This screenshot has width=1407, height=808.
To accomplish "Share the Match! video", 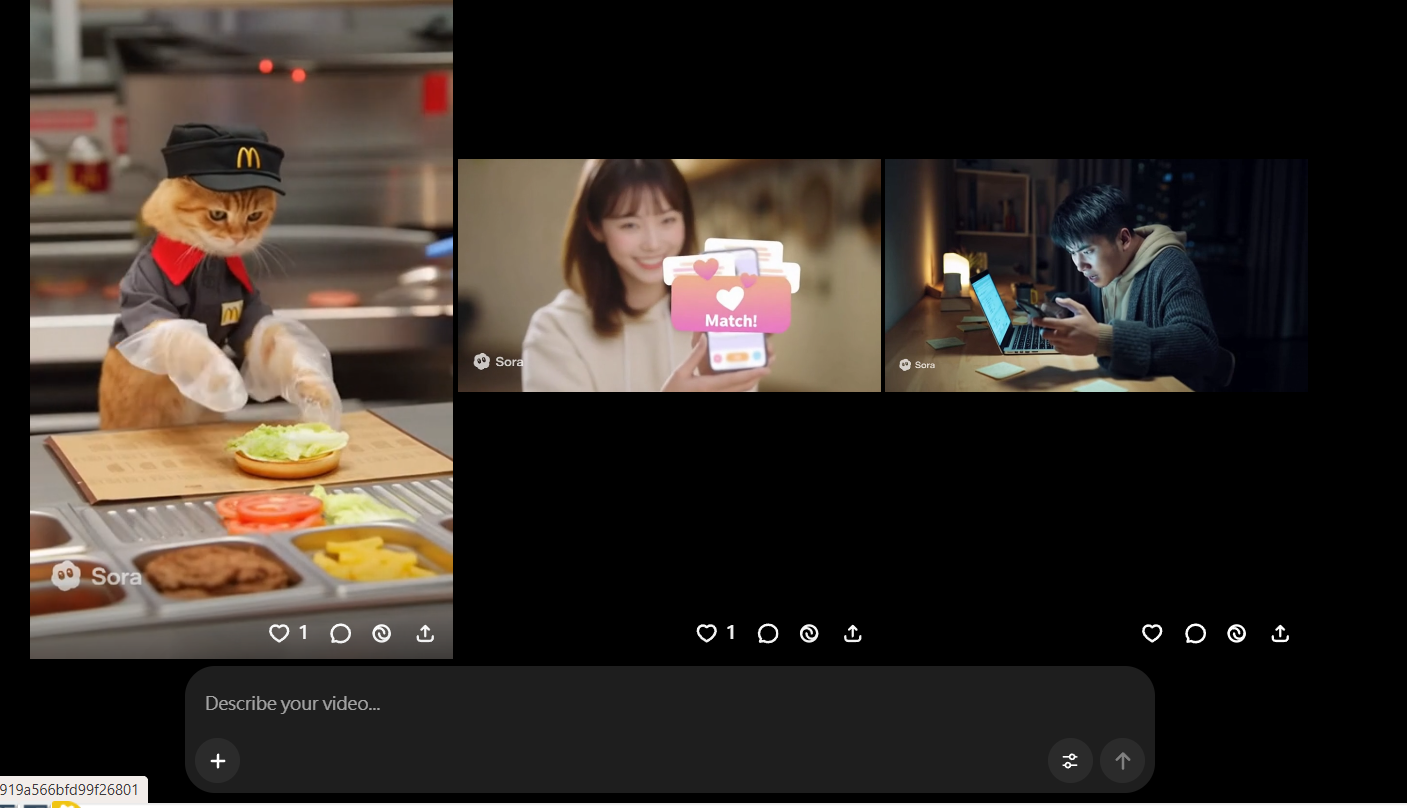I will (x=852, y=633).
